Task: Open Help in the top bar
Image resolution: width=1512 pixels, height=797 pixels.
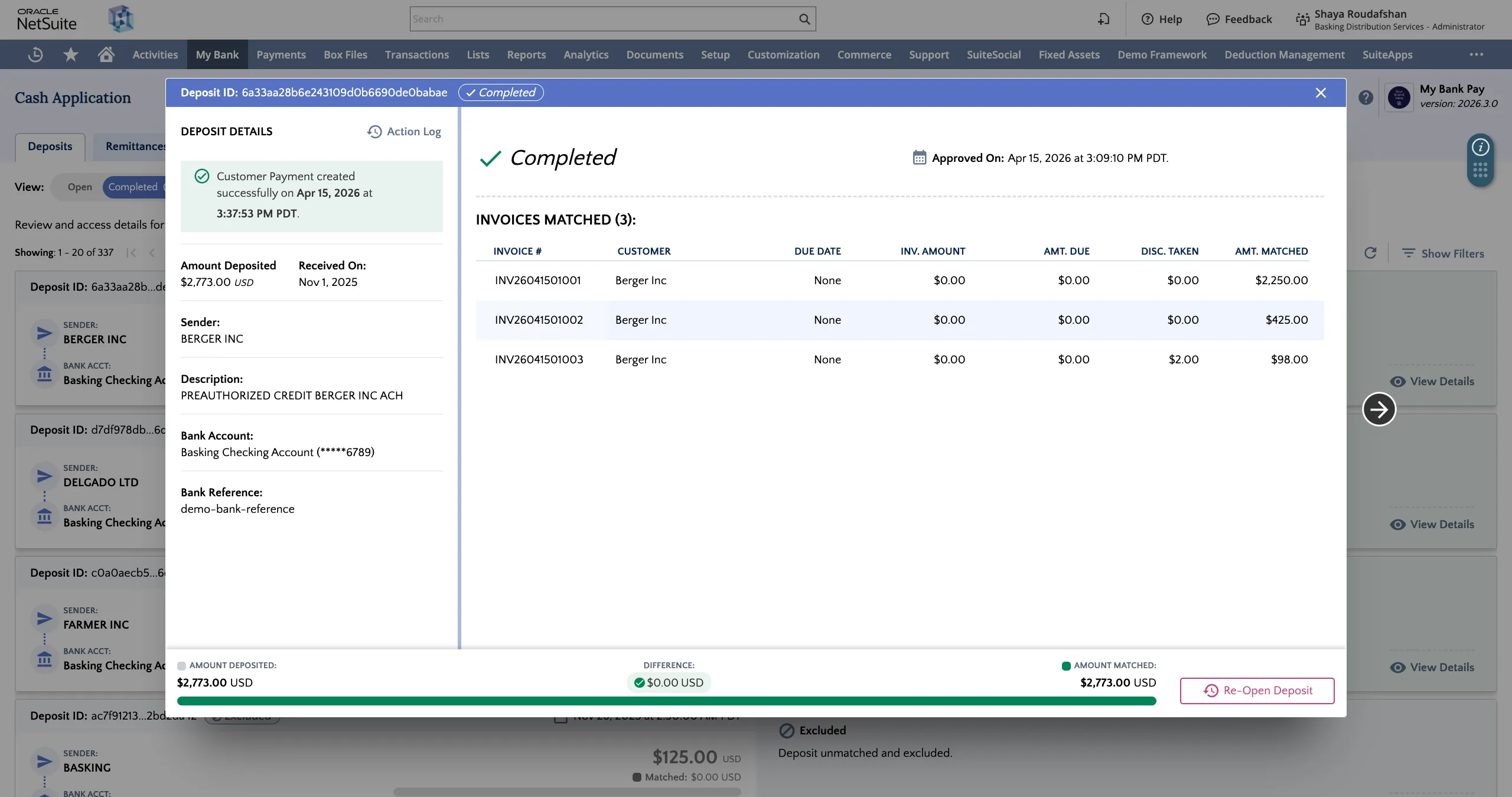Action: click(x=1161, y=19)
